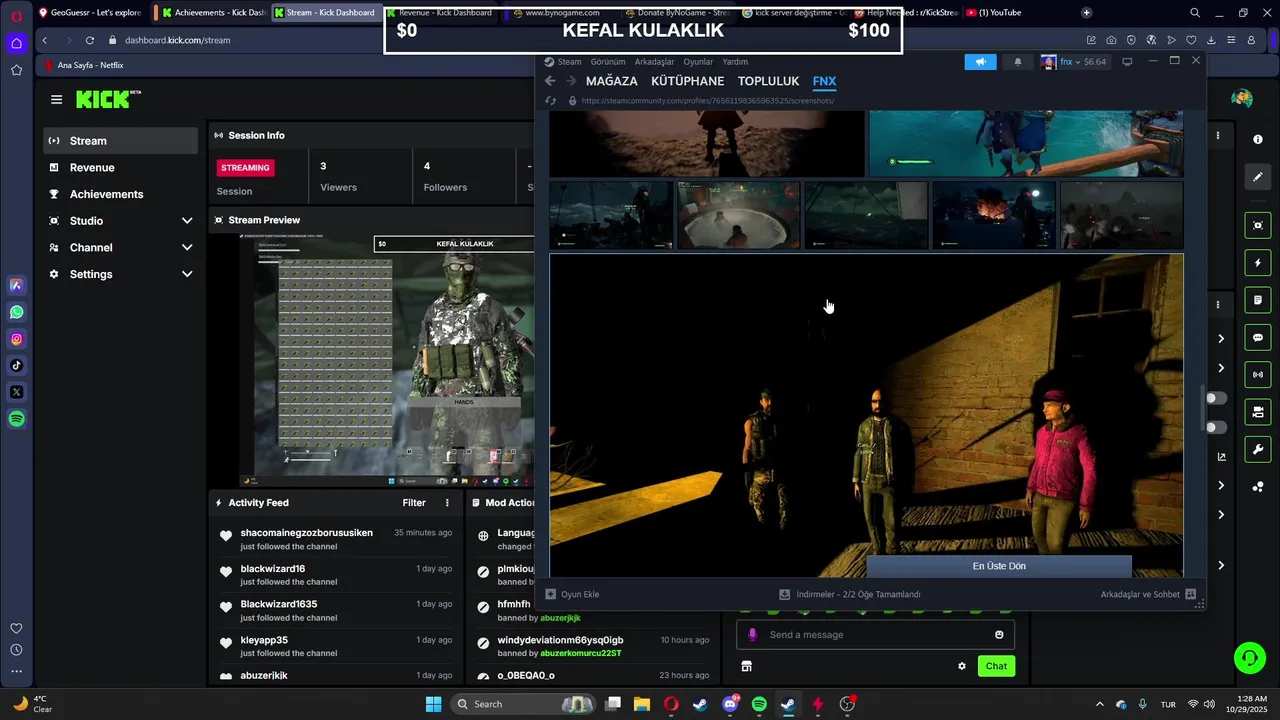
Task: Toggle the upper switch in right panel
Action: 1215,398
